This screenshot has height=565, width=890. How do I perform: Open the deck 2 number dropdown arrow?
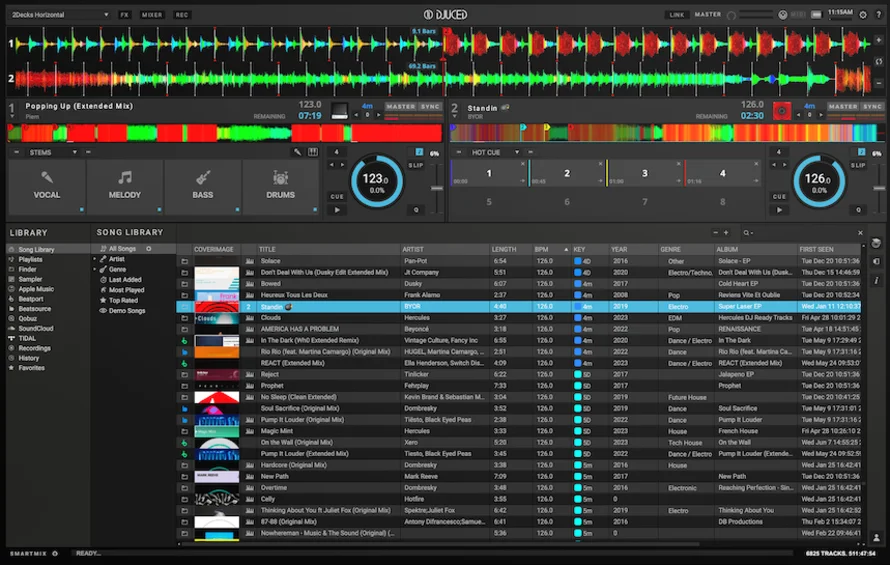coord(454,116)
